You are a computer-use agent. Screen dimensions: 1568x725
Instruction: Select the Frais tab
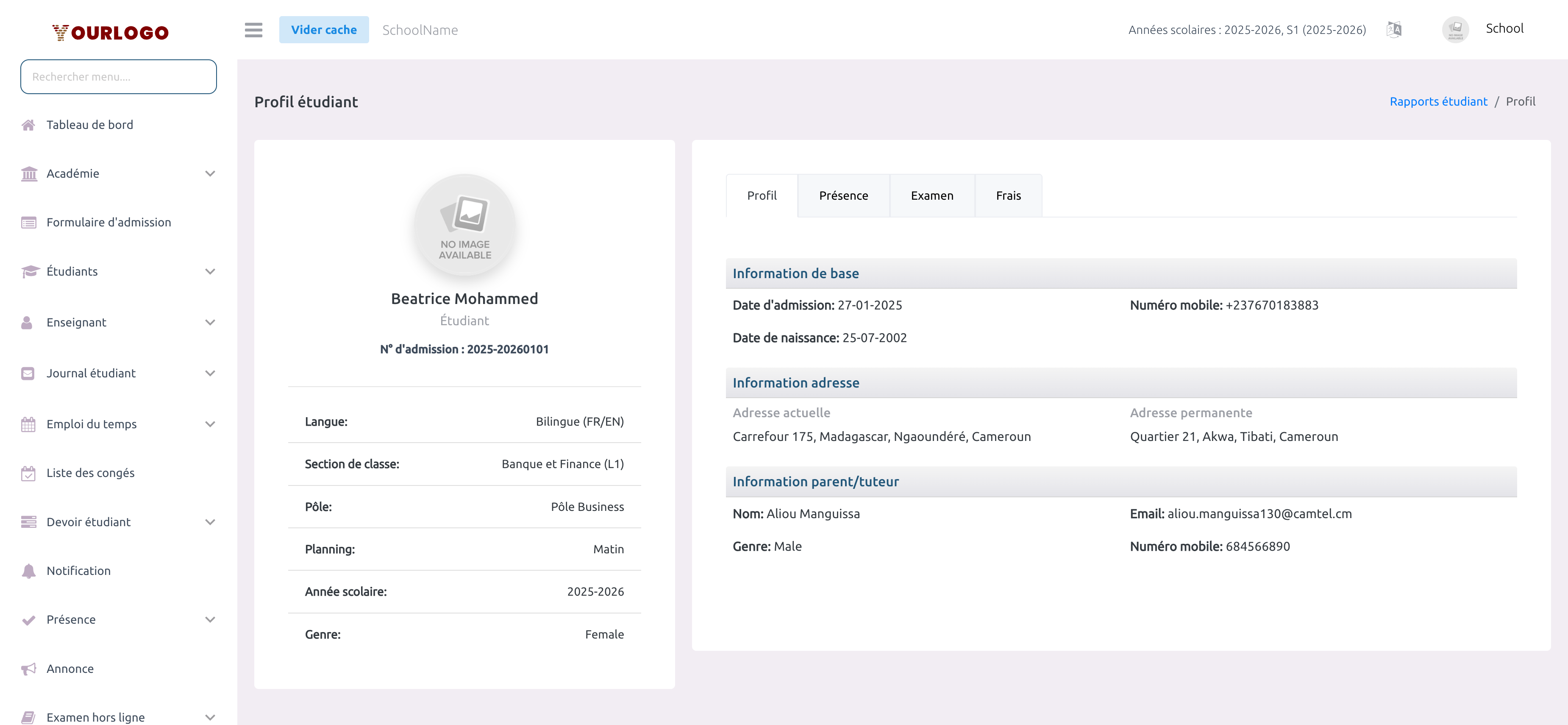coord(1008,195)
